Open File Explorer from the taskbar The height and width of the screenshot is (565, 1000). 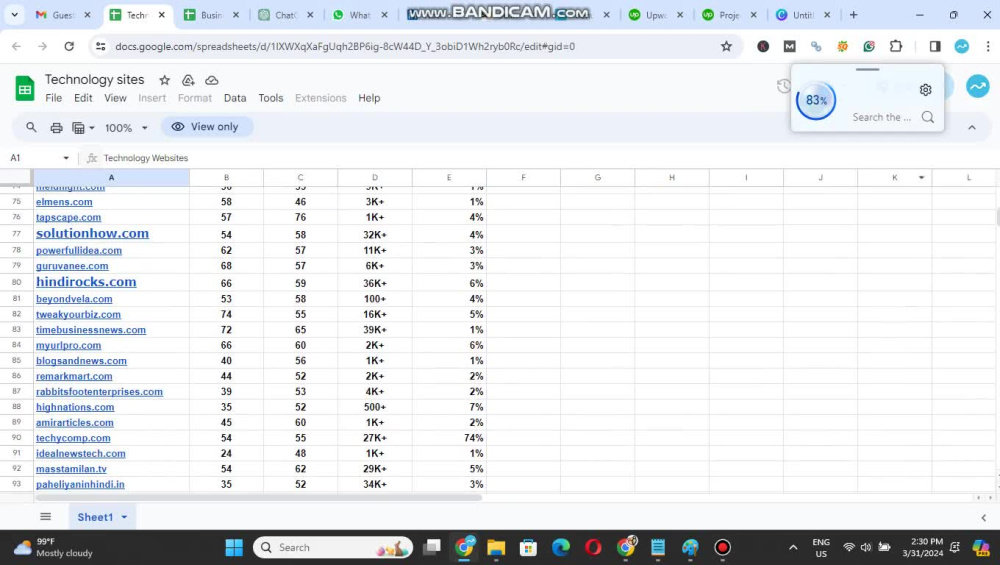496,547
